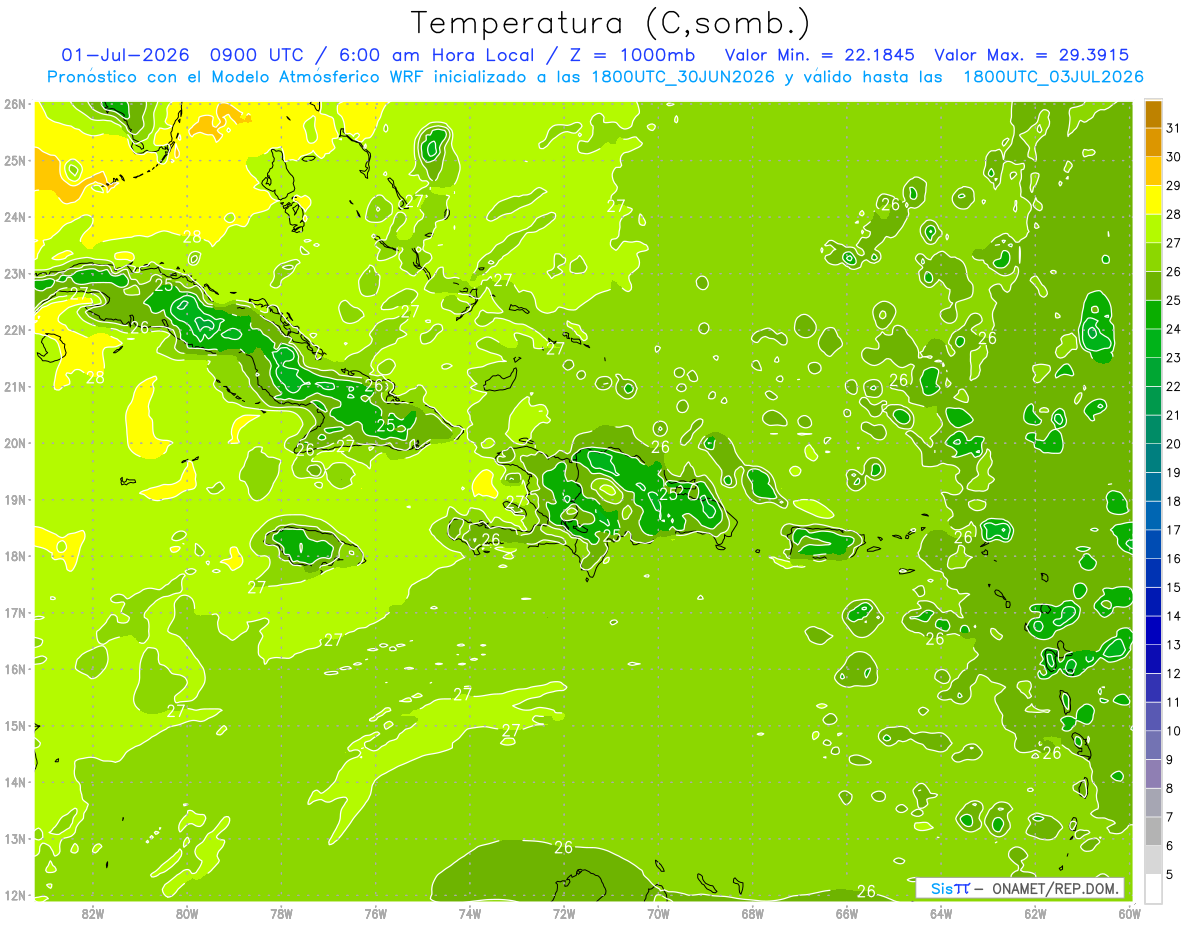Pick the legend swatch between 26 and 27
1200x927 pixels.
point(1153,258)
